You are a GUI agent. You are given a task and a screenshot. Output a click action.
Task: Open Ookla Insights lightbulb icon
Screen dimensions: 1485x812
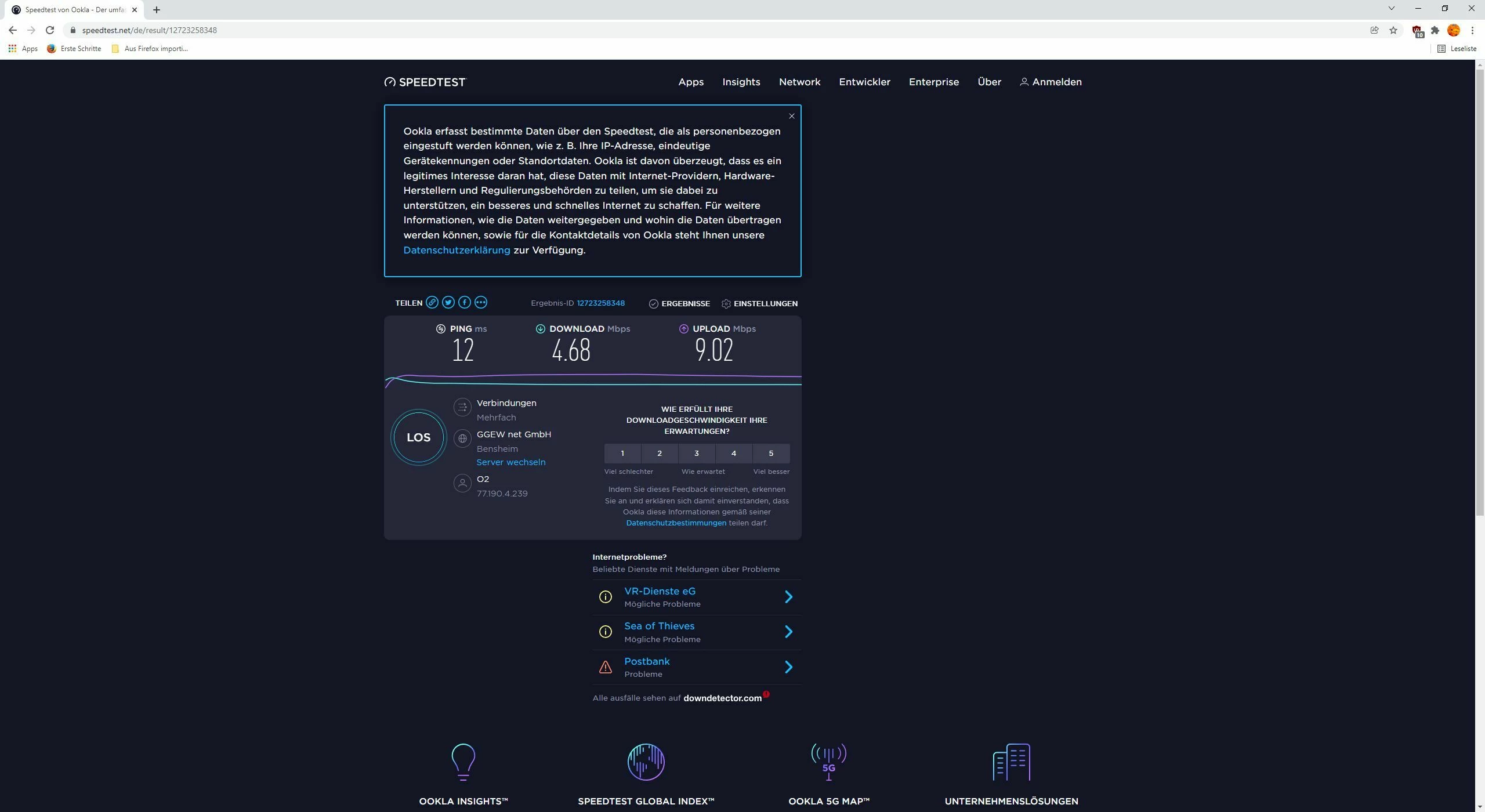(x=463, y=762)
